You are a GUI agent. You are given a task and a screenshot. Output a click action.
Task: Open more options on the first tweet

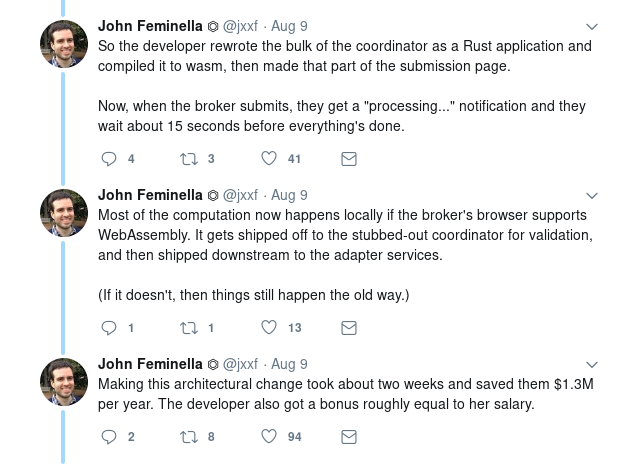coord(591,27)
